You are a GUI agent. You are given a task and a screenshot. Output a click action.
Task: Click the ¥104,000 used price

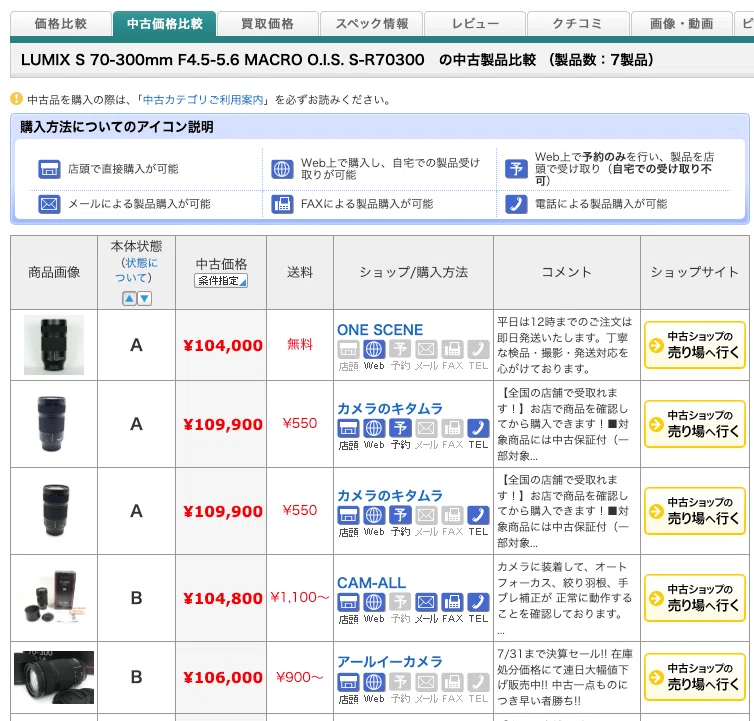pyautogui.click(x=223, y=345)
